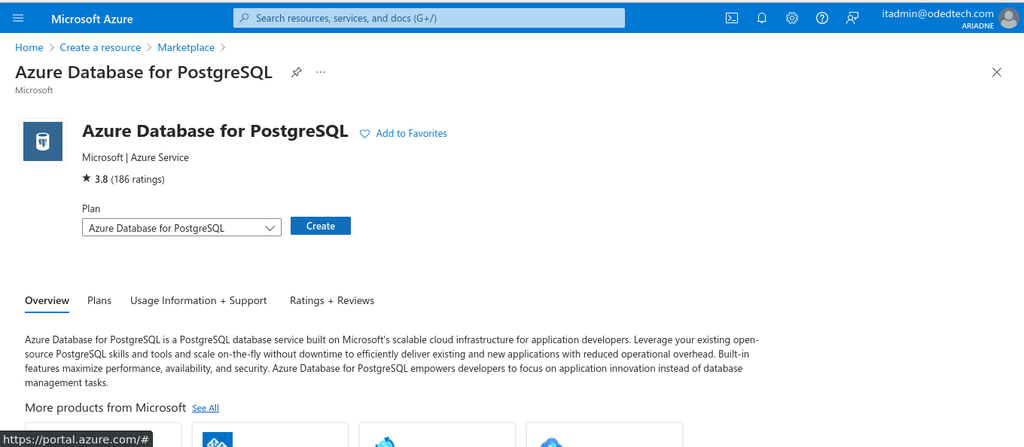Screen dimensions: 1024x447
Task: Show notifications bell panel
Action: point(761,18)
